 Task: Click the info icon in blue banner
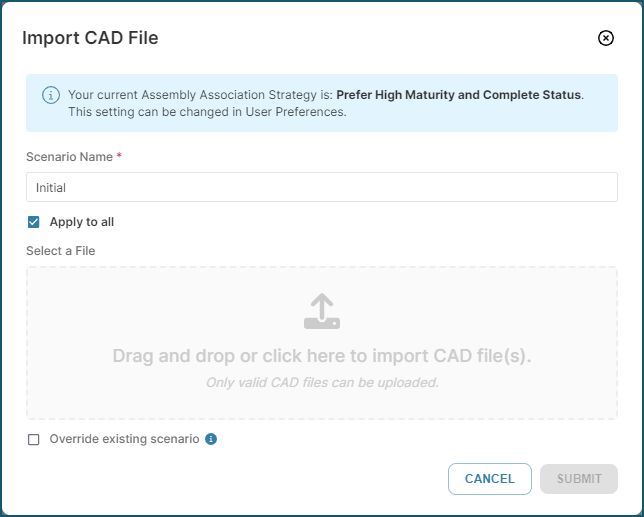(51, 95)
